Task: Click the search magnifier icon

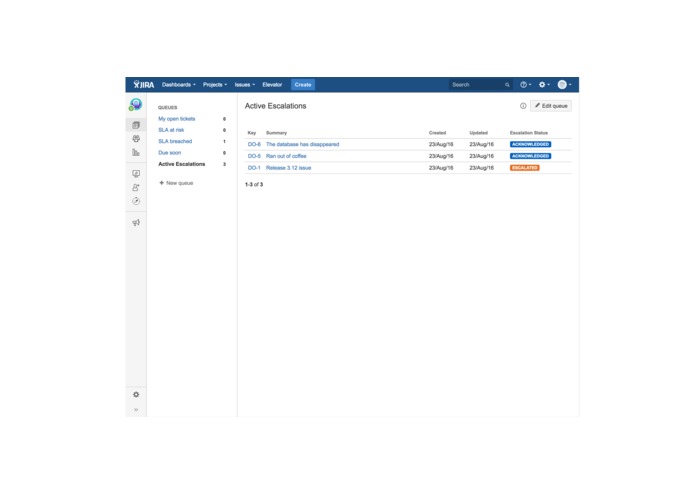Action: 507,85
